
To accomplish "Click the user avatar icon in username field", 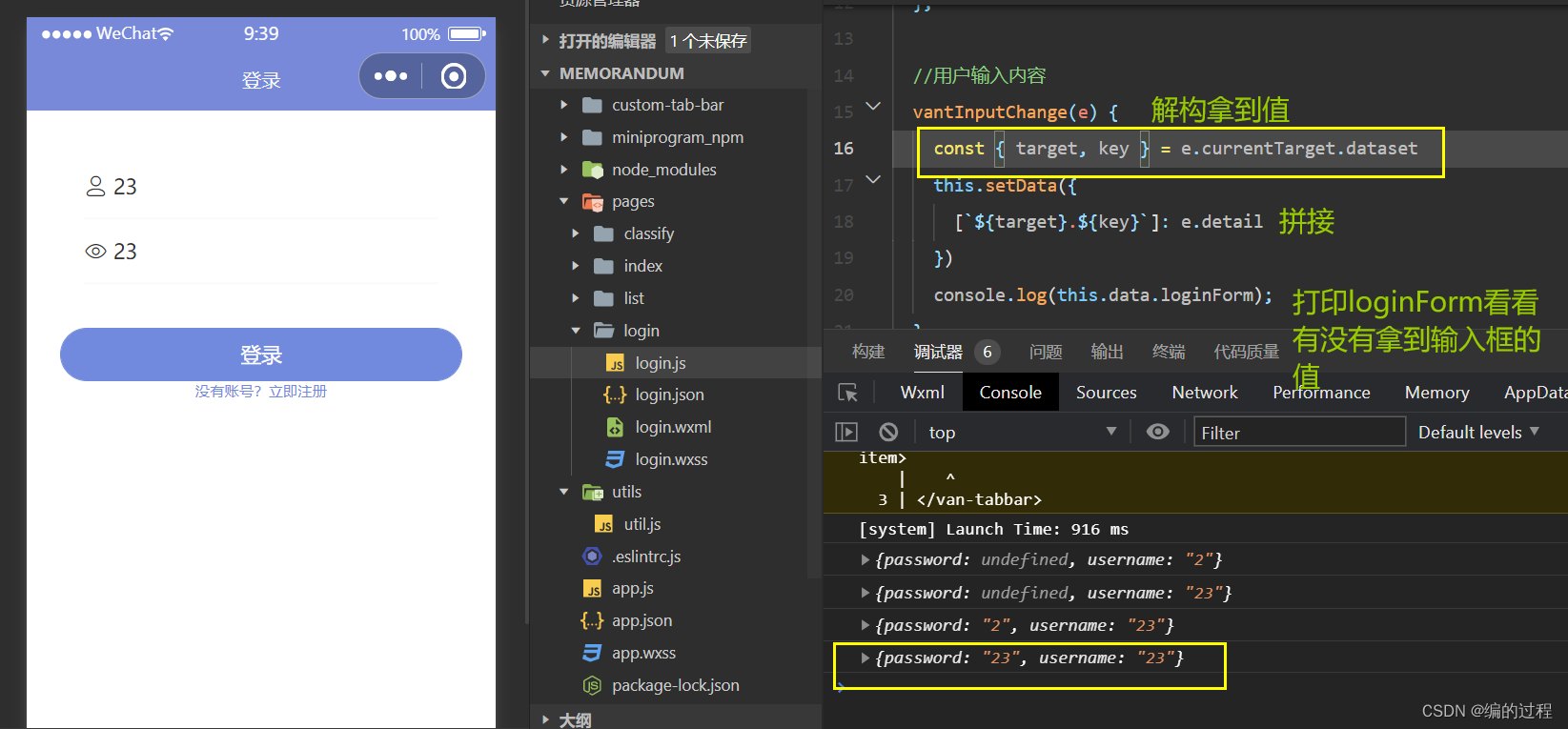I will [x=95, y=186].
